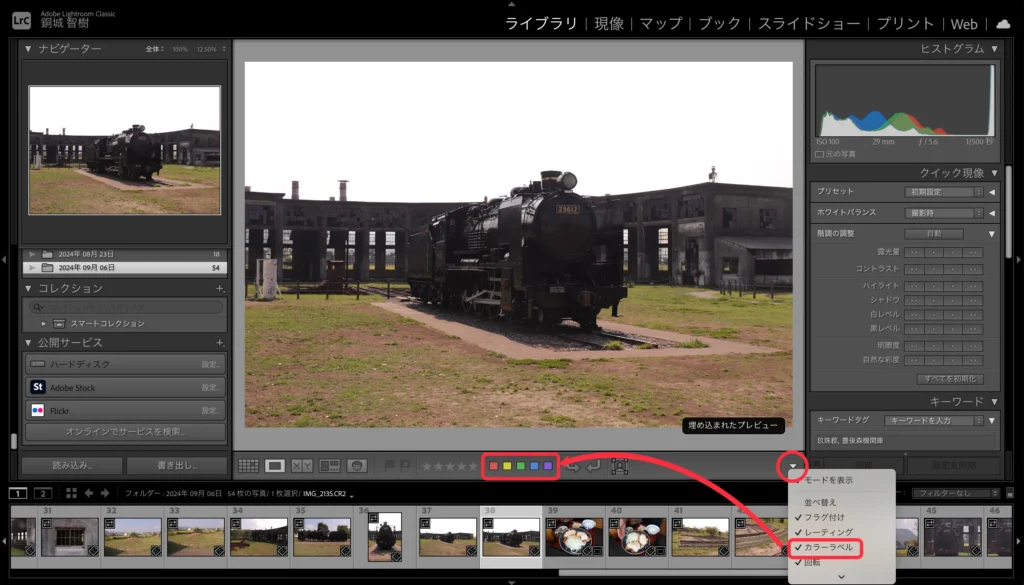
Task: Select the Loupe view icon
Action: coord(275,466)
